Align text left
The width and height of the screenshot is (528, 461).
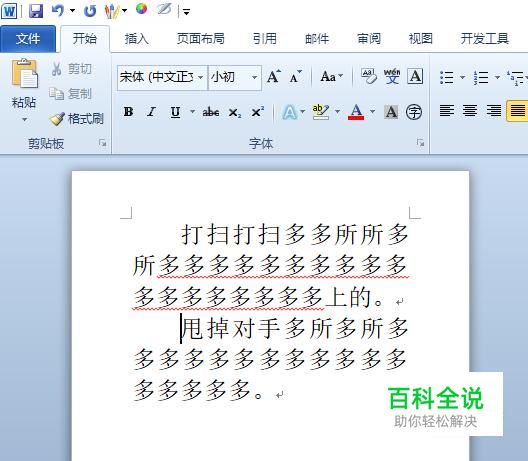click(447, 110)
